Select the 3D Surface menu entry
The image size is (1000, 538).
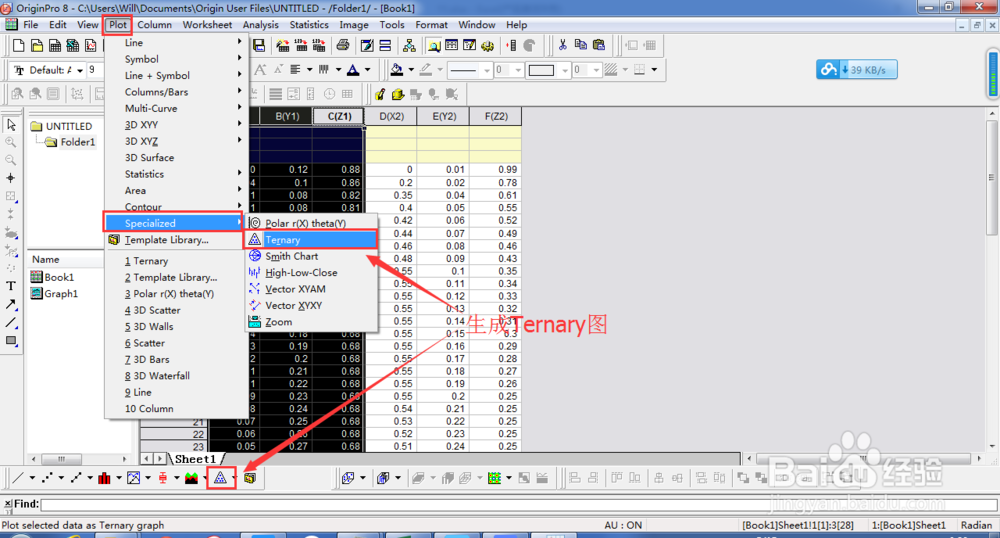coord(177,157)
